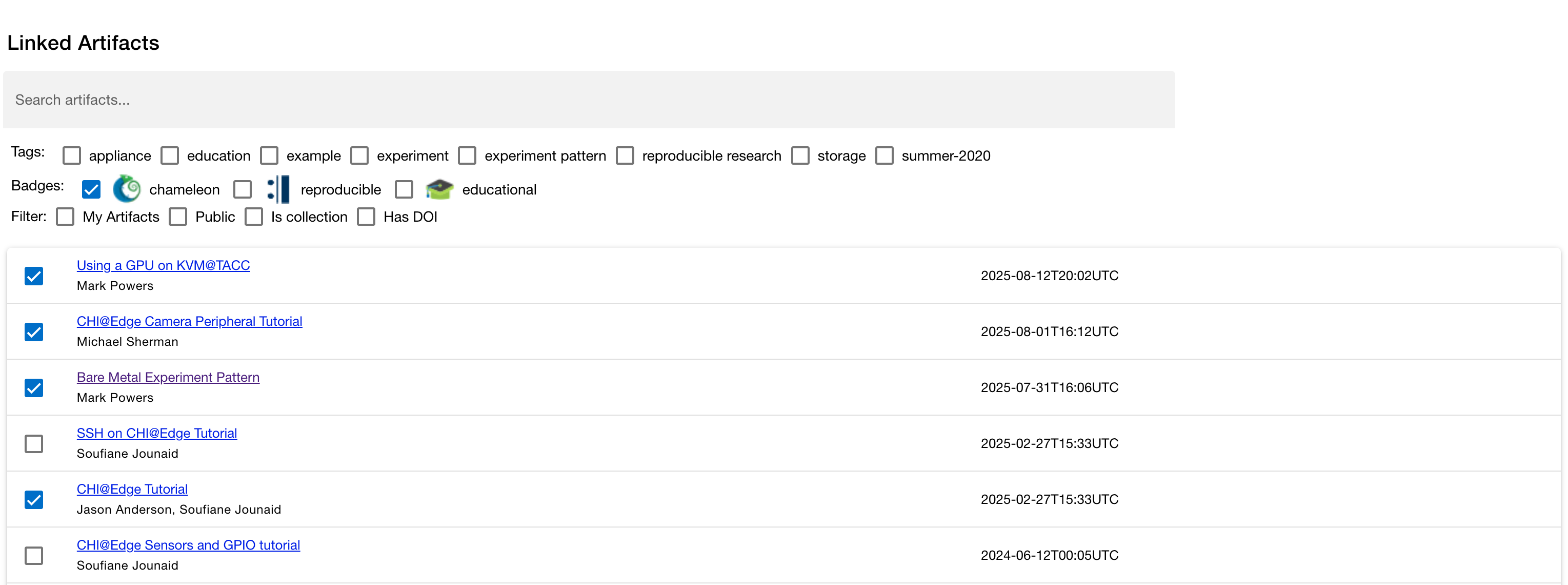The image size is (1568, 585).
Task: Check the example tag filter
Action: (269, 155)
